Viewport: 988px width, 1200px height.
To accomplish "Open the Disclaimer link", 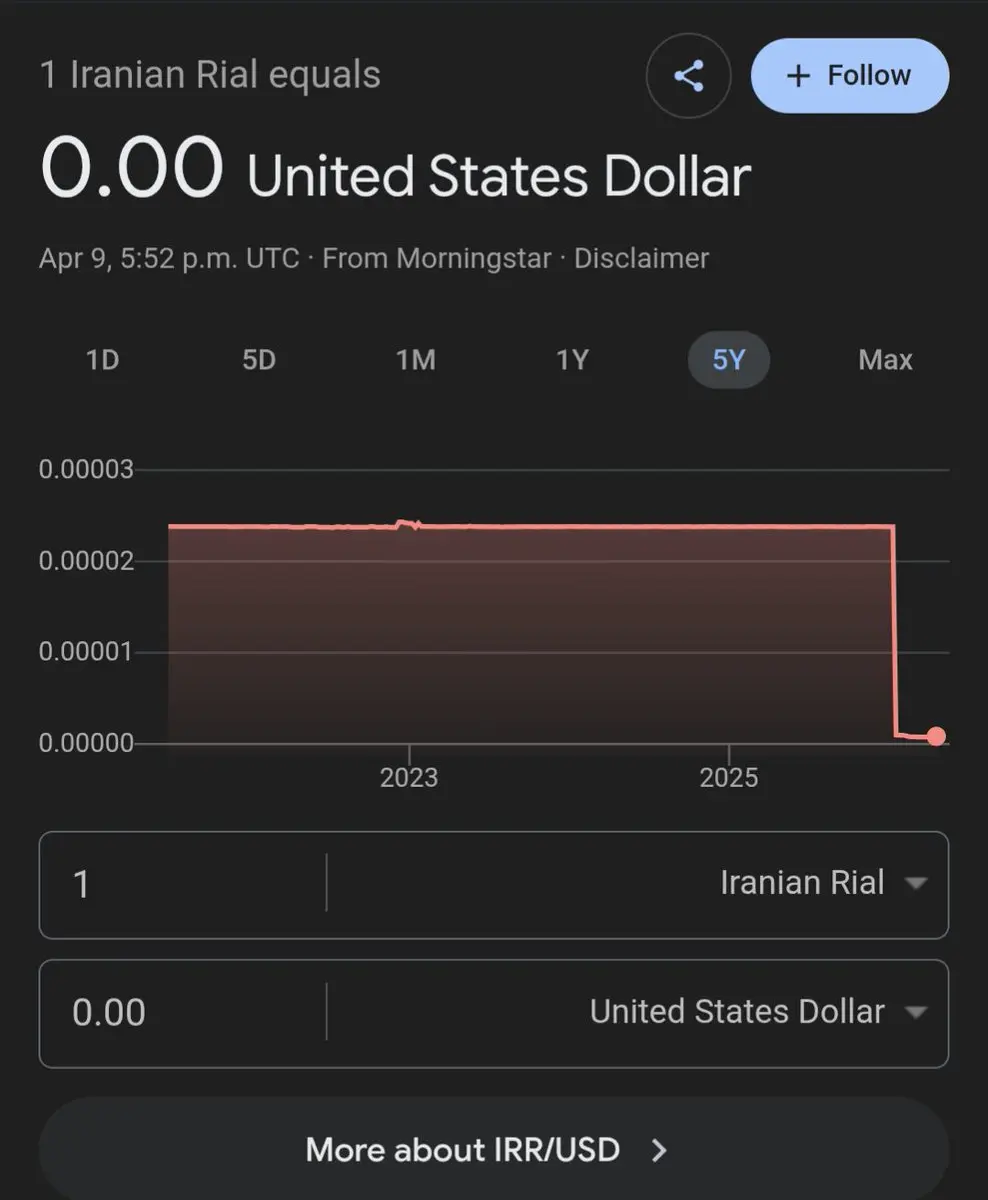I will coord(641,258).
